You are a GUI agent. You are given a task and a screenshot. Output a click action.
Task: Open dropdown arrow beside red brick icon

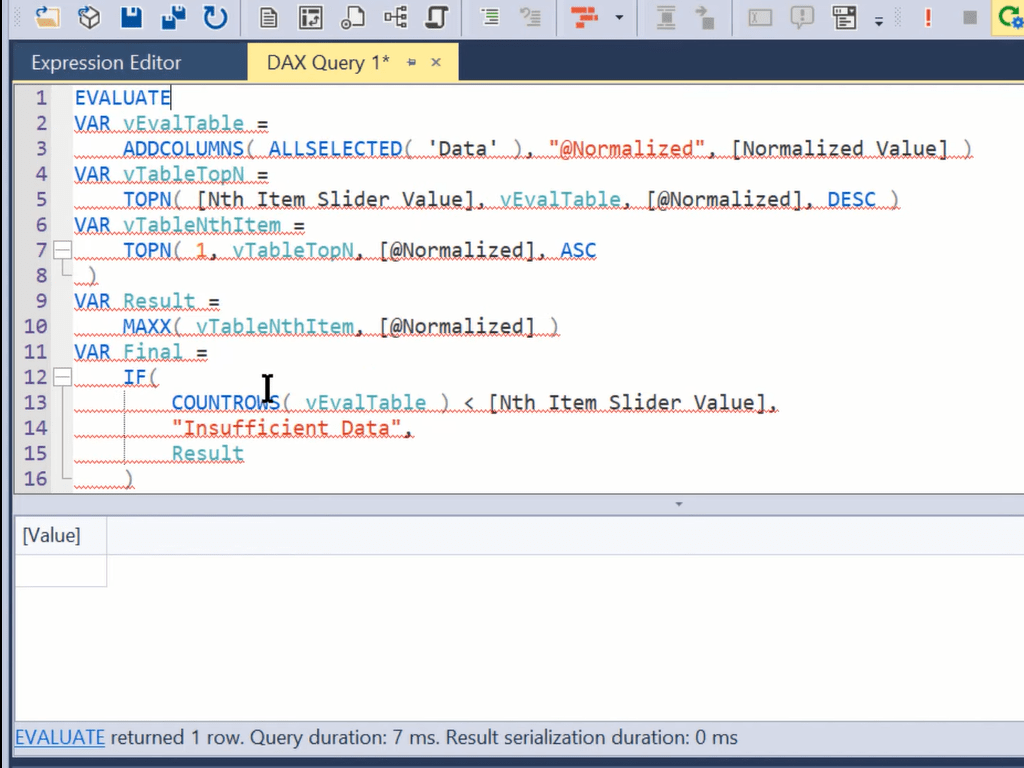point(618,18)
